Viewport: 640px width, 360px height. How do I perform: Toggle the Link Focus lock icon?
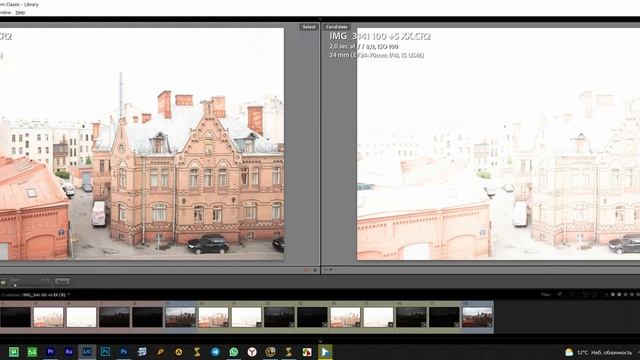[3, 281]
